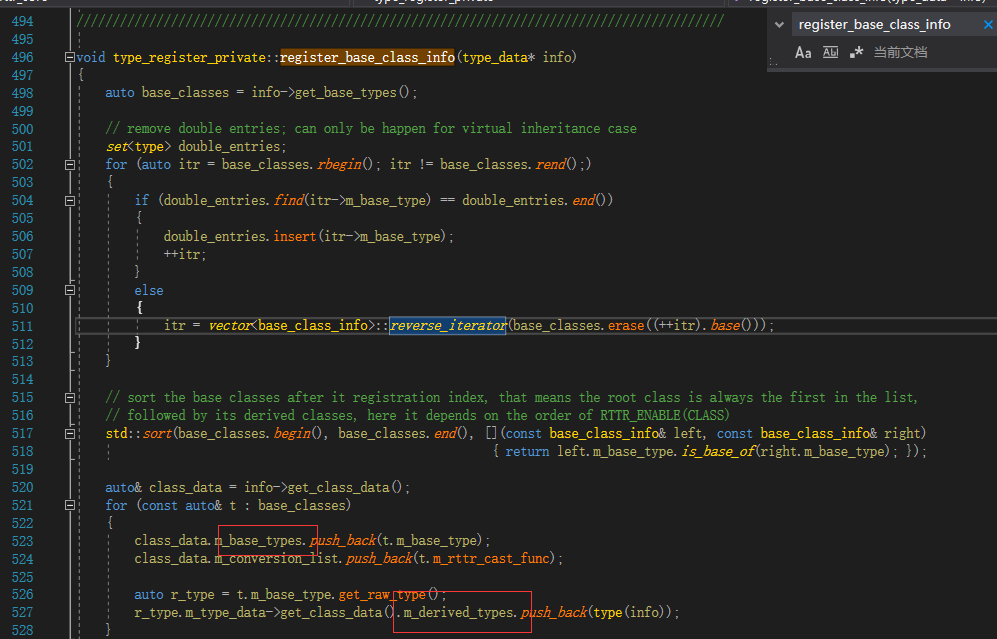Enable regular expressions in the Find box
This screenshot has width=997, height=639.
(858, 51)
